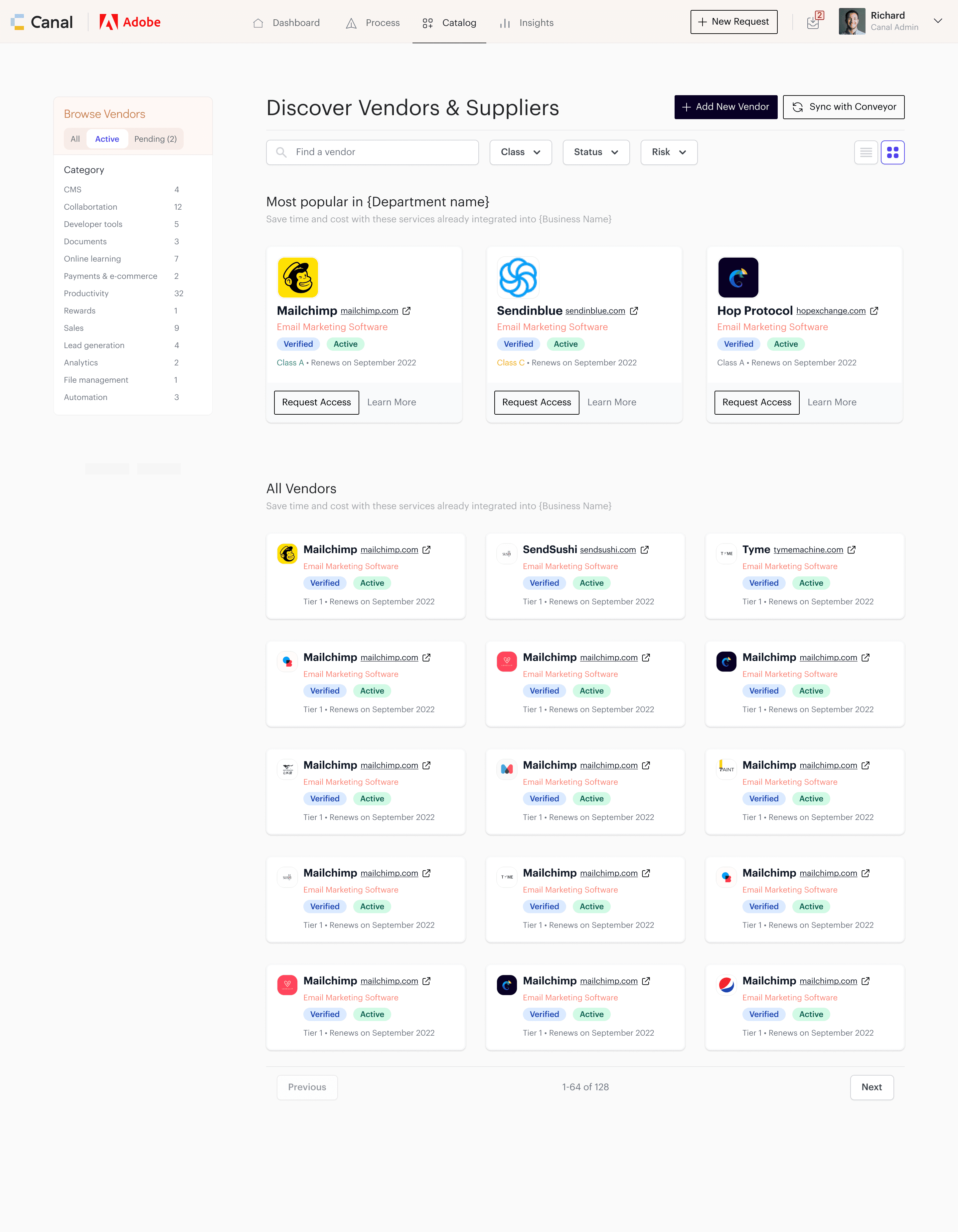Click Learn More on Hop Protocol card
958x1232 pixels.
(832, 402)
